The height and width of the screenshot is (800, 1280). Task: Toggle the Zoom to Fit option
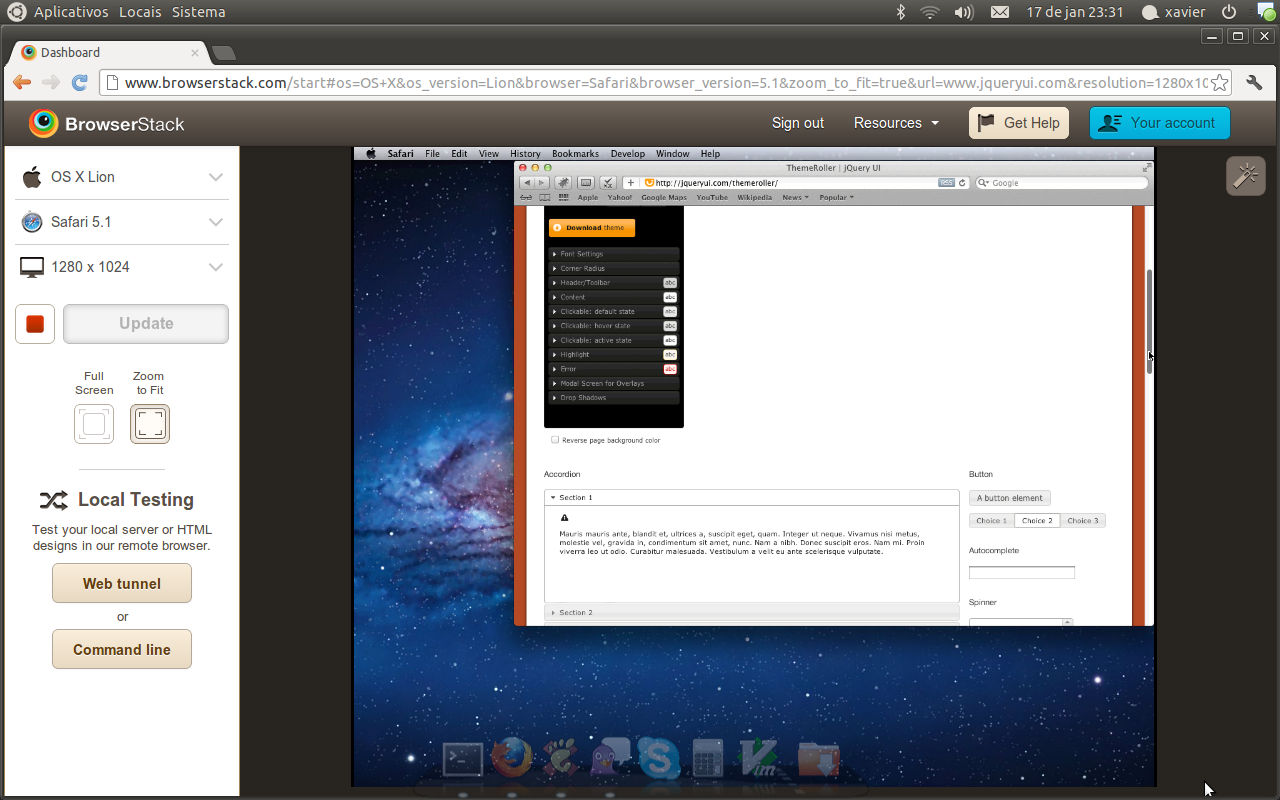tap(150, 424)
